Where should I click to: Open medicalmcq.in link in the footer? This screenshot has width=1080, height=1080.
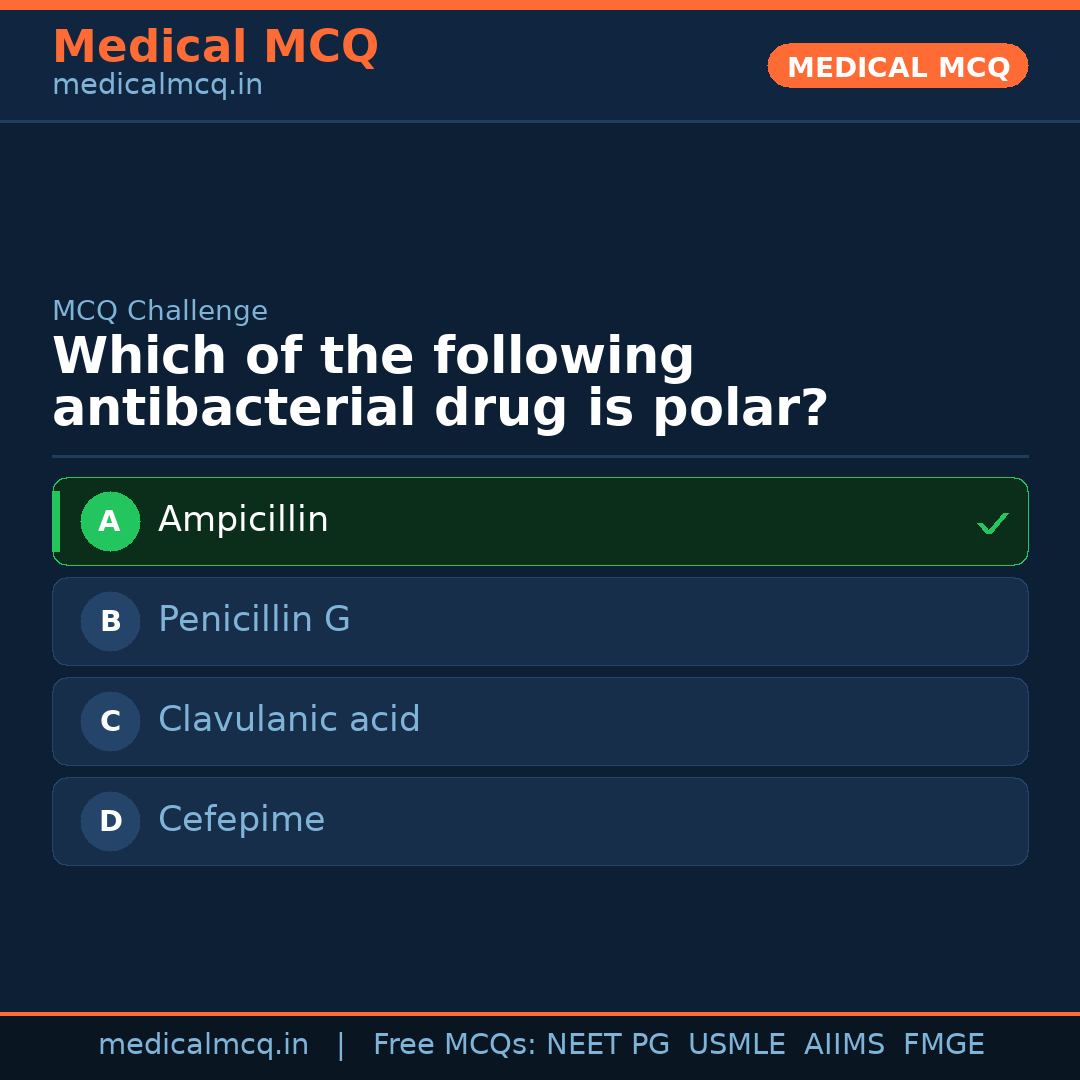(203, 1045)
